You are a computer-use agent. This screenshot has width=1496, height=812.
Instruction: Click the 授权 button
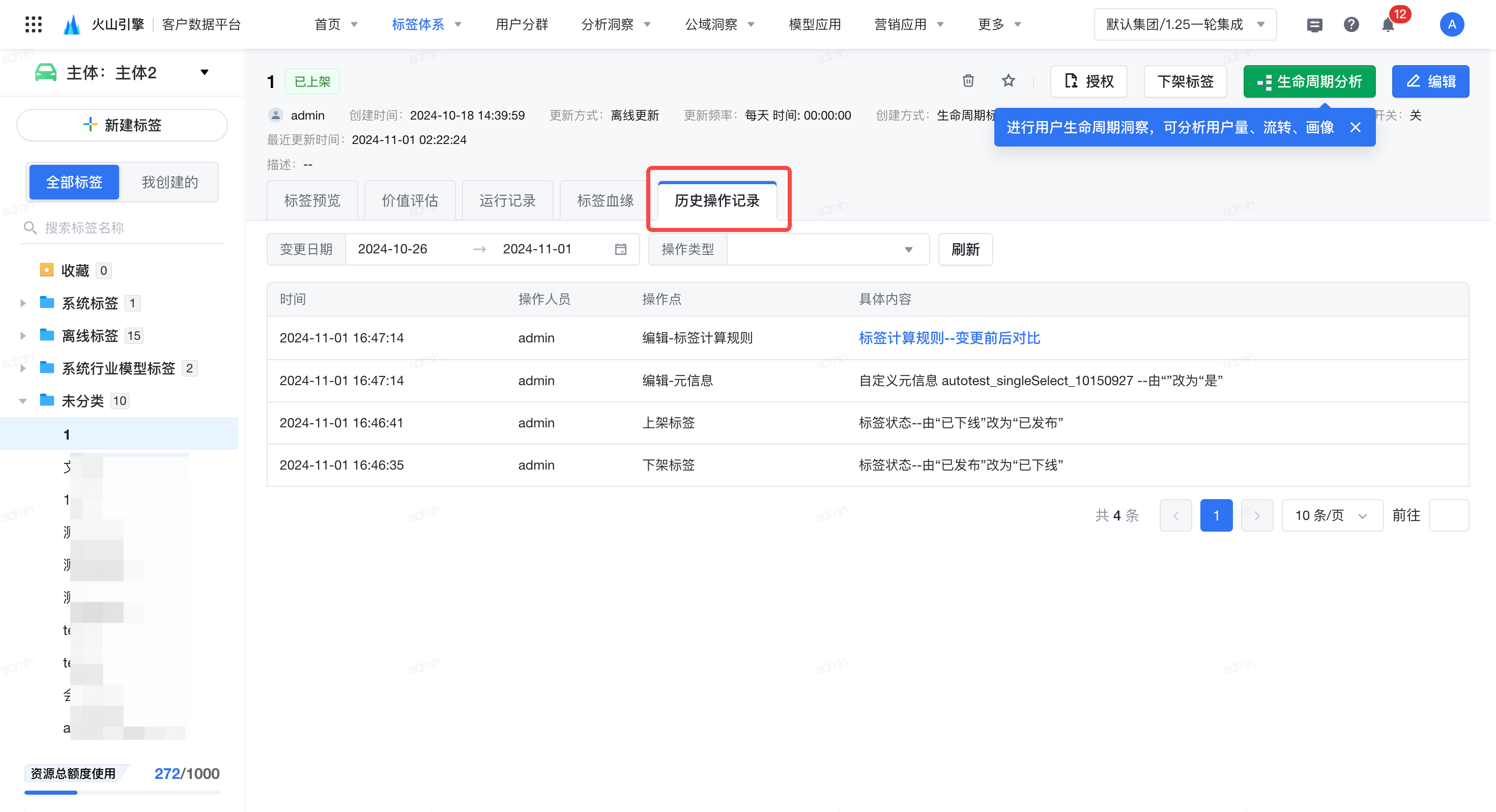(1088, 81)
